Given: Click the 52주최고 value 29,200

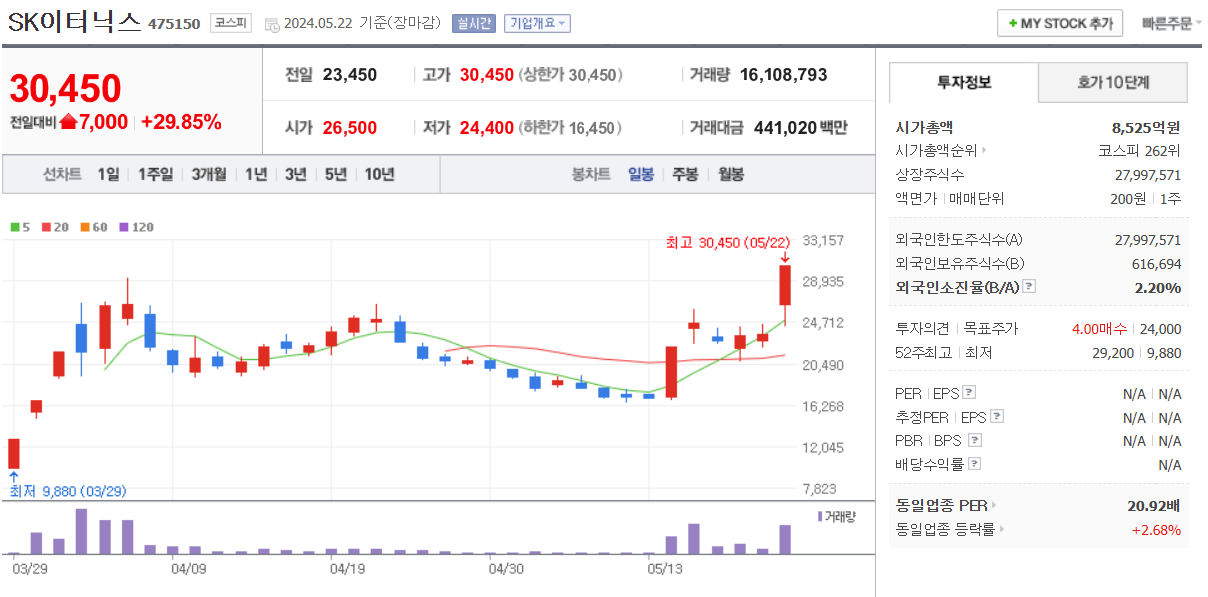Looking at the screenshot, I should (1115, 352).
